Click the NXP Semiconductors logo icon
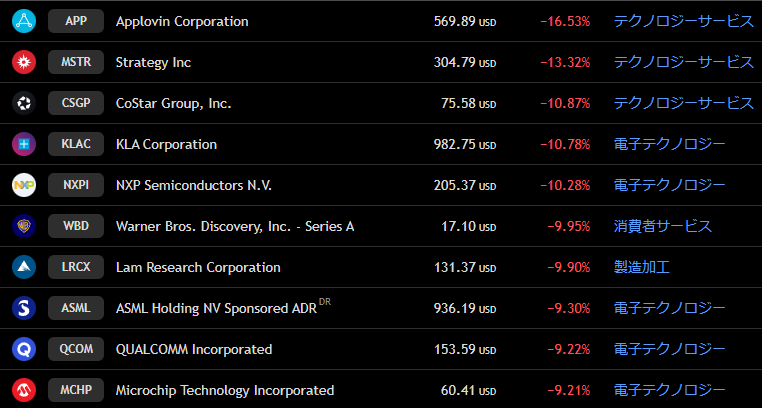 [x=24, y=185]
